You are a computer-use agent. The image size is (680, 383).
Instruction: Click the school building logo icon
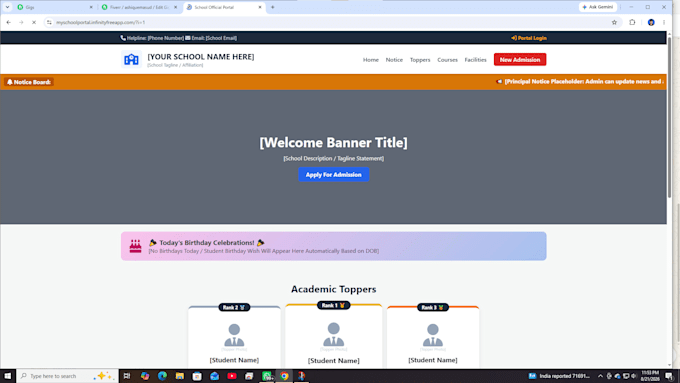(x=131, y=59)
